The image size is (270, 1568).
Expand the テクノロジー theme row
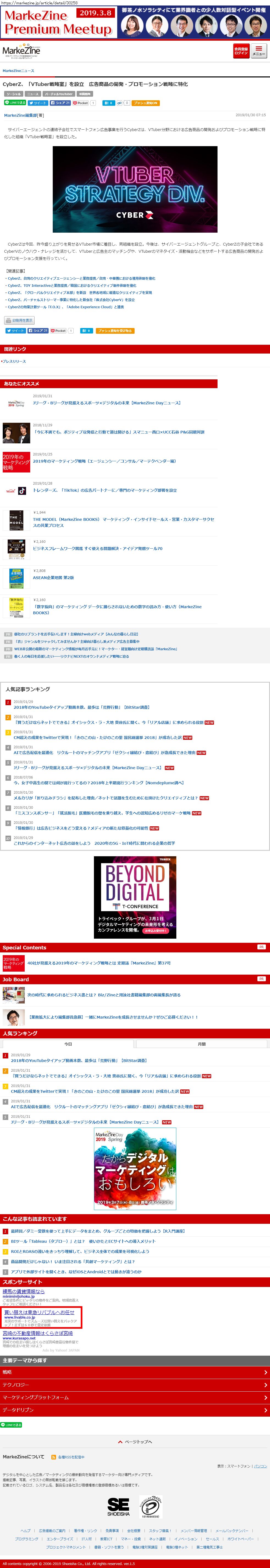pos(135,1385)
